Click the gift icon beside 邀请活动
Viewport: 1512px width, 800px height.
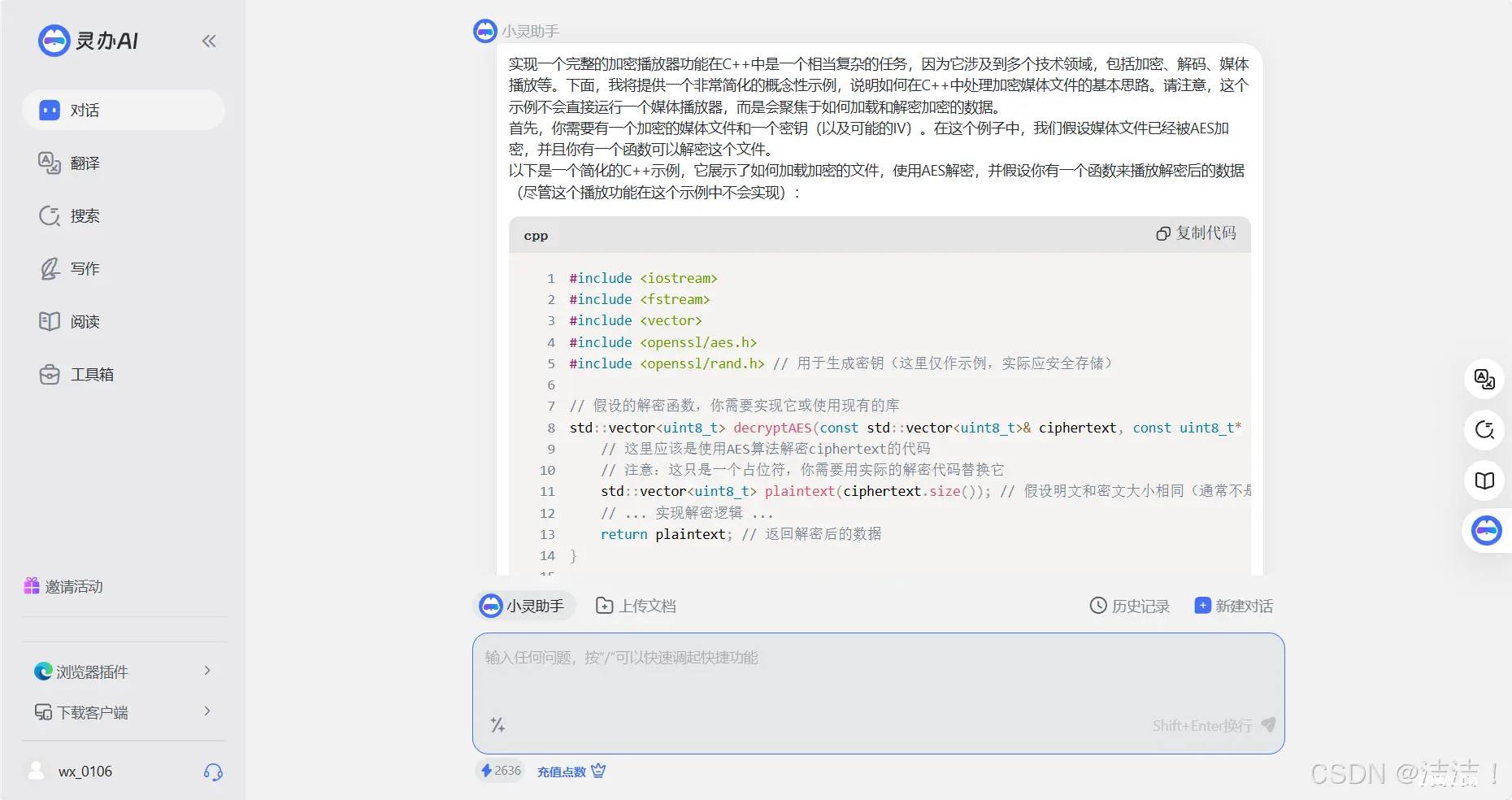32,585
